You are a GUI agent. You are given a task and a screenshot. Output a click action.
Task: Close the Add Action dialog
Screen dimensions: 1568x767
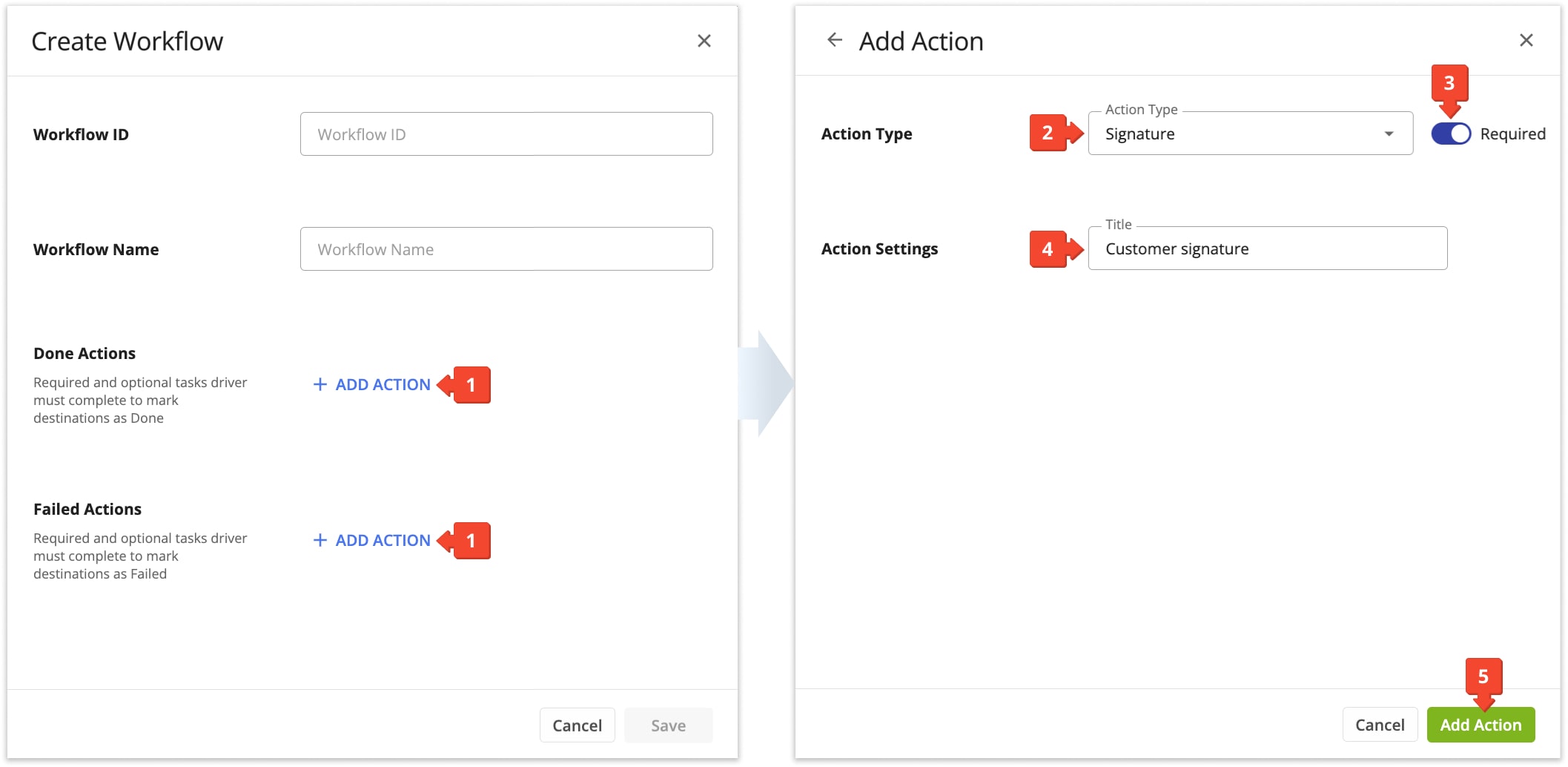(1526, 40)
